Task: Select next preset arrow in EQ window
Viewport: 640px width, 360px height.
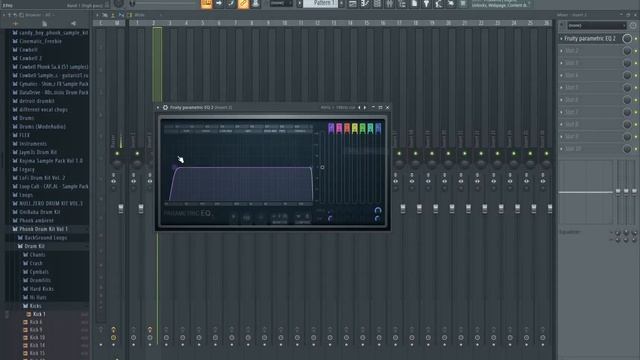Action: (365, 107)
